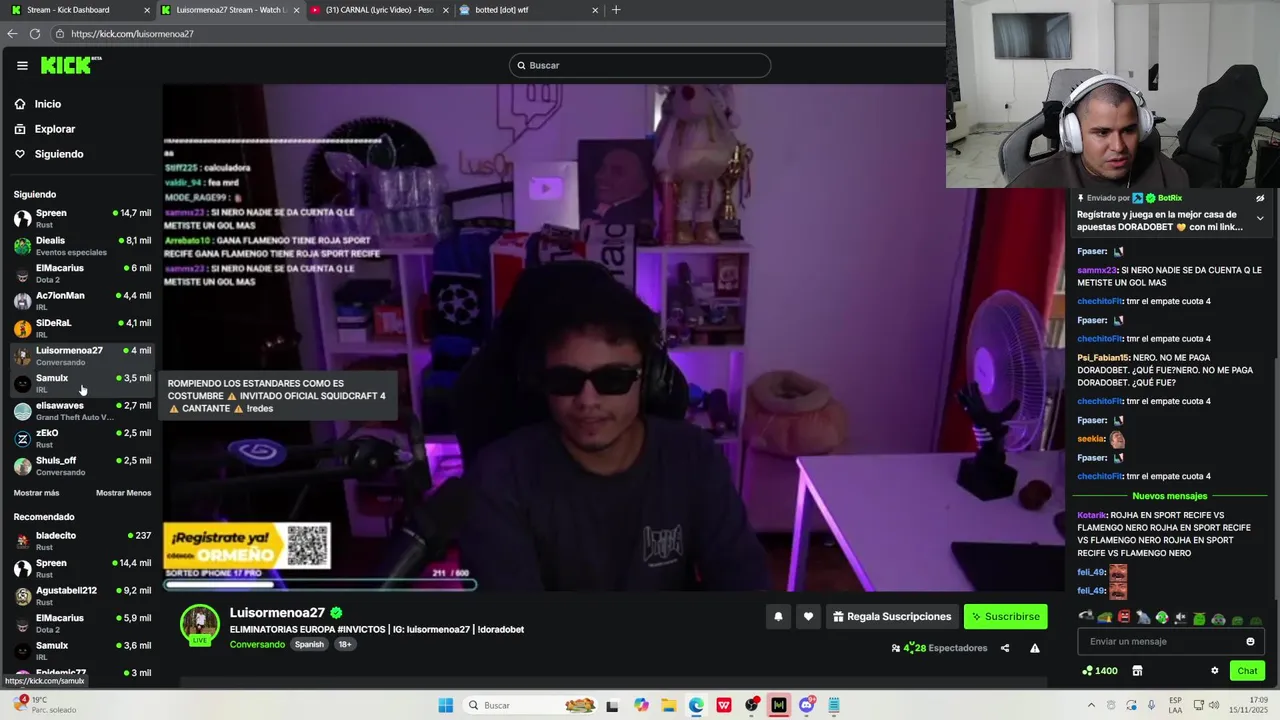Share the stream via share icon
The height and width of the screenshot is (720, 1280).
1005,648
